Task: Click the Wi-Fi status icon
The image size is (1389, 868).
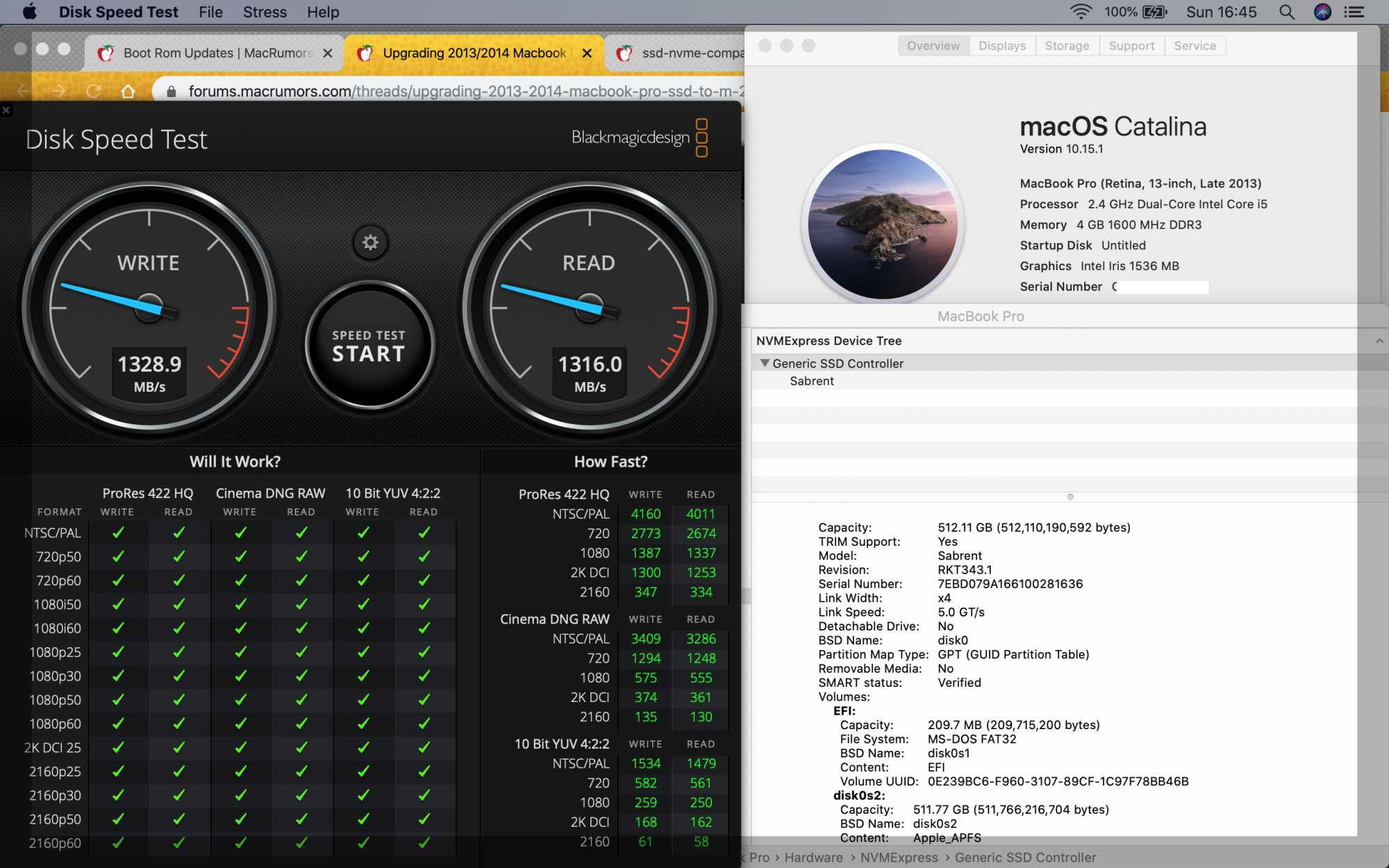Action: coord(1081,12)
